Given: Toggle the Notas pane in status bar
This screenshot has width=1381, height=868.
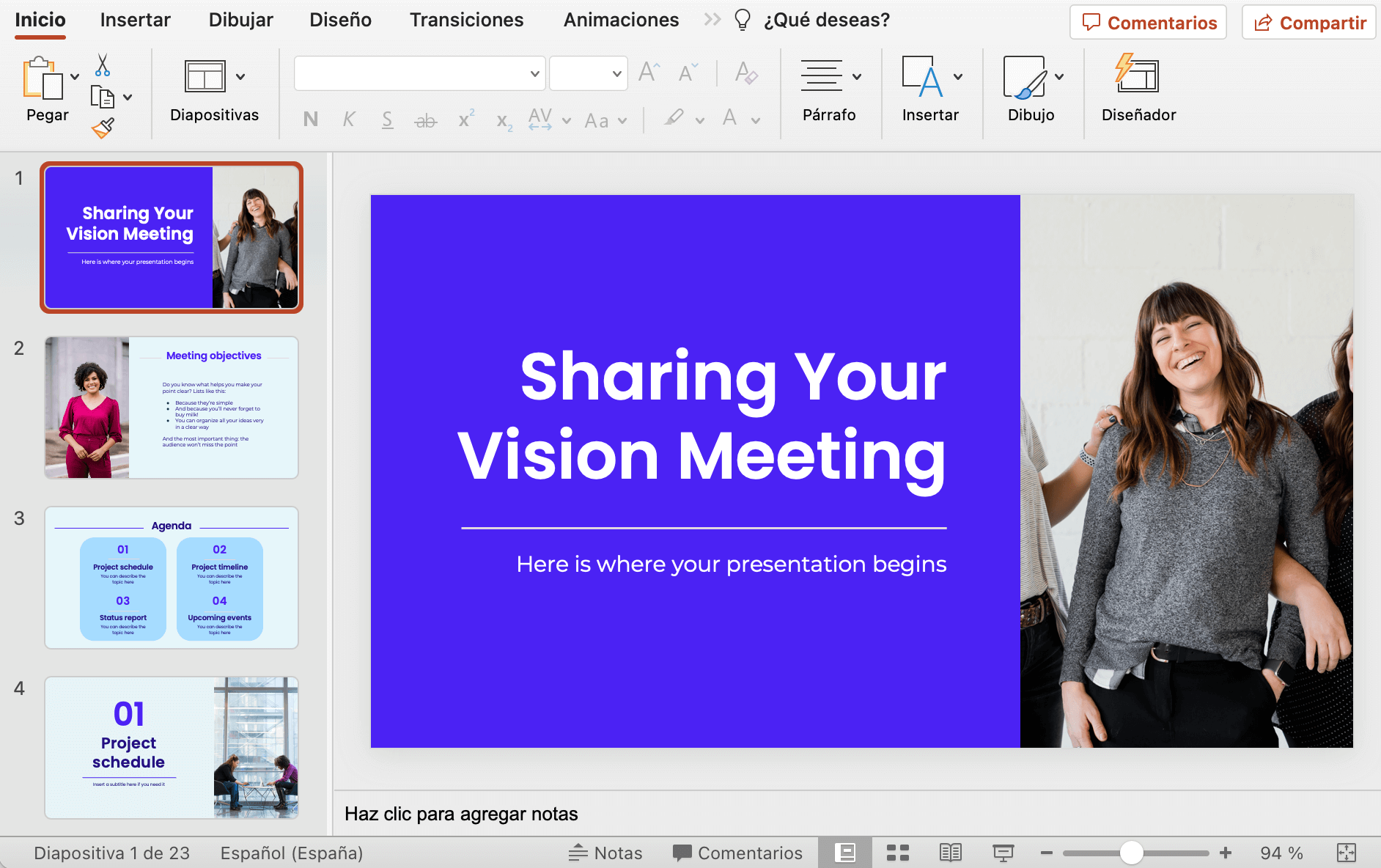Looking at the screenshot, I should 605,853.
